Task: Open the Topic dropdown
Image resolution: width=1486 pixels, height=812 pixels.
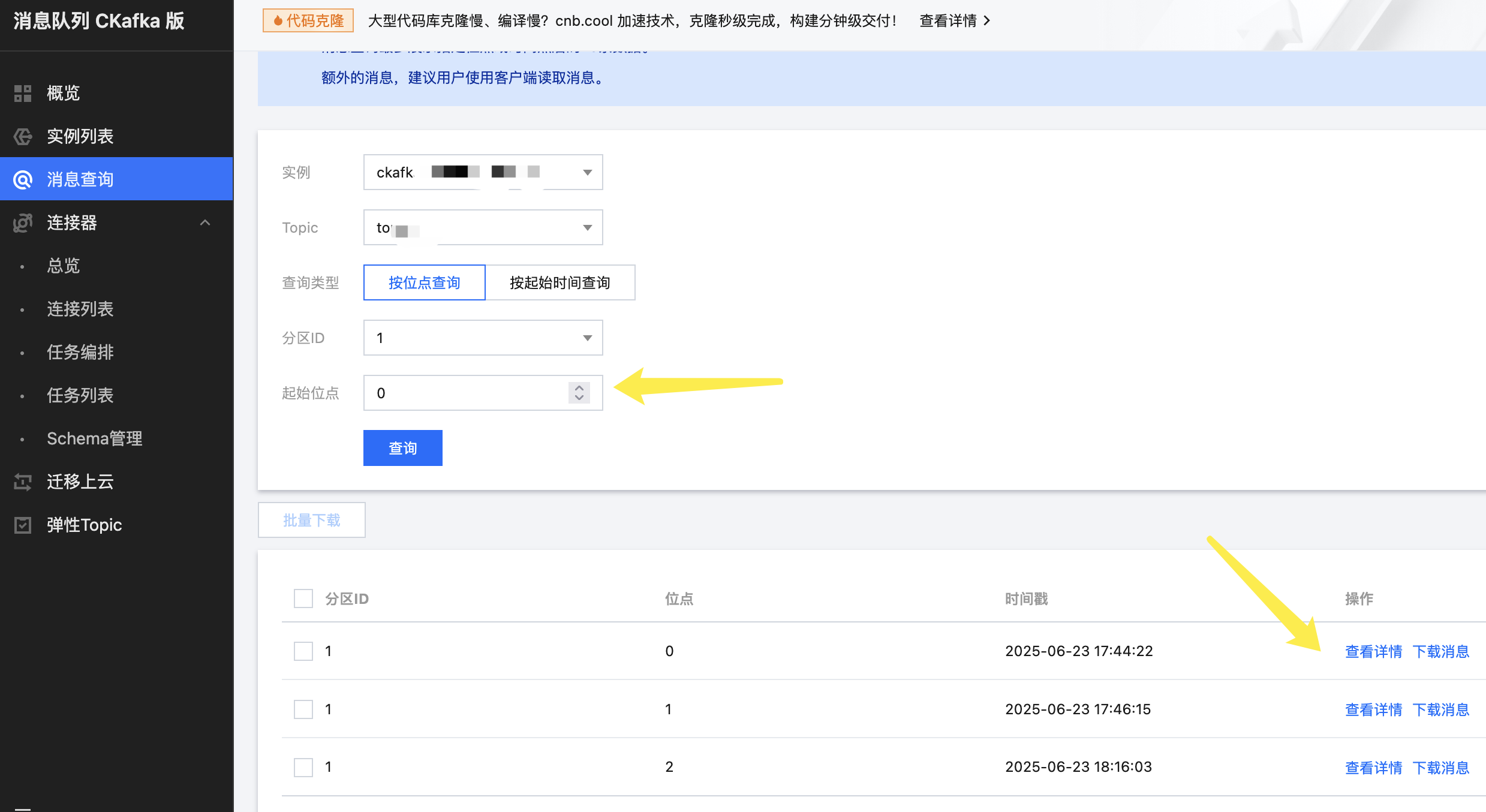Action: point(483,227)
